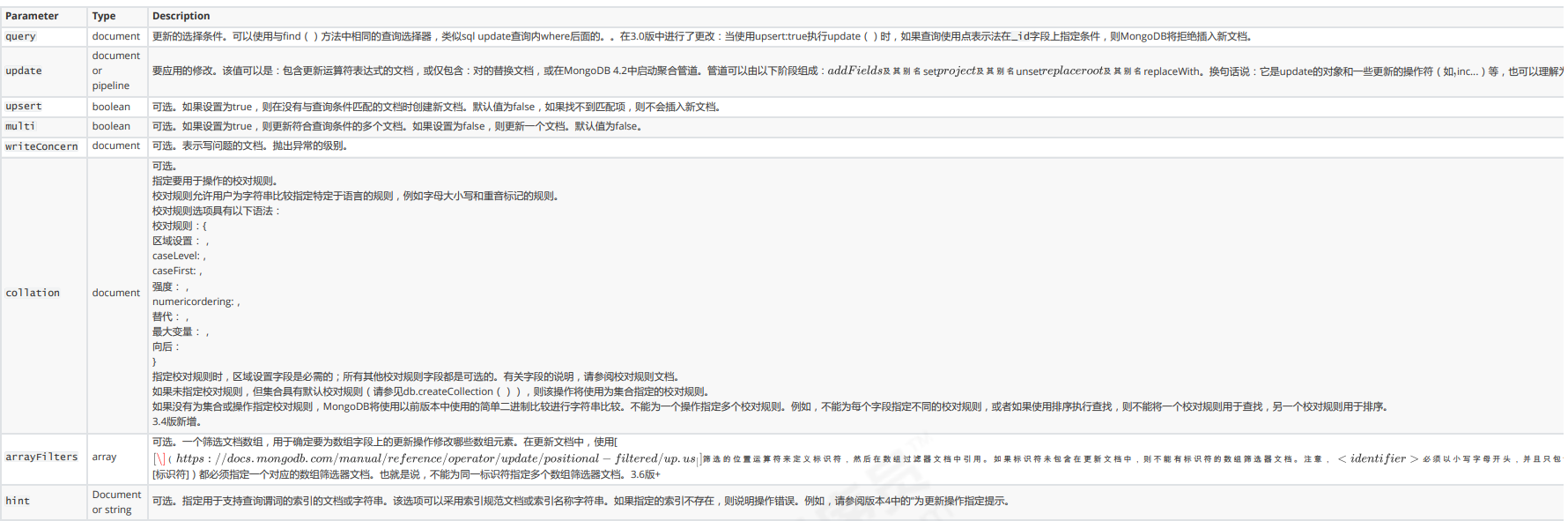Click the multi description about updating multiple documents
This screenshot has width=1568, height=521.
(x=397, y=126)
